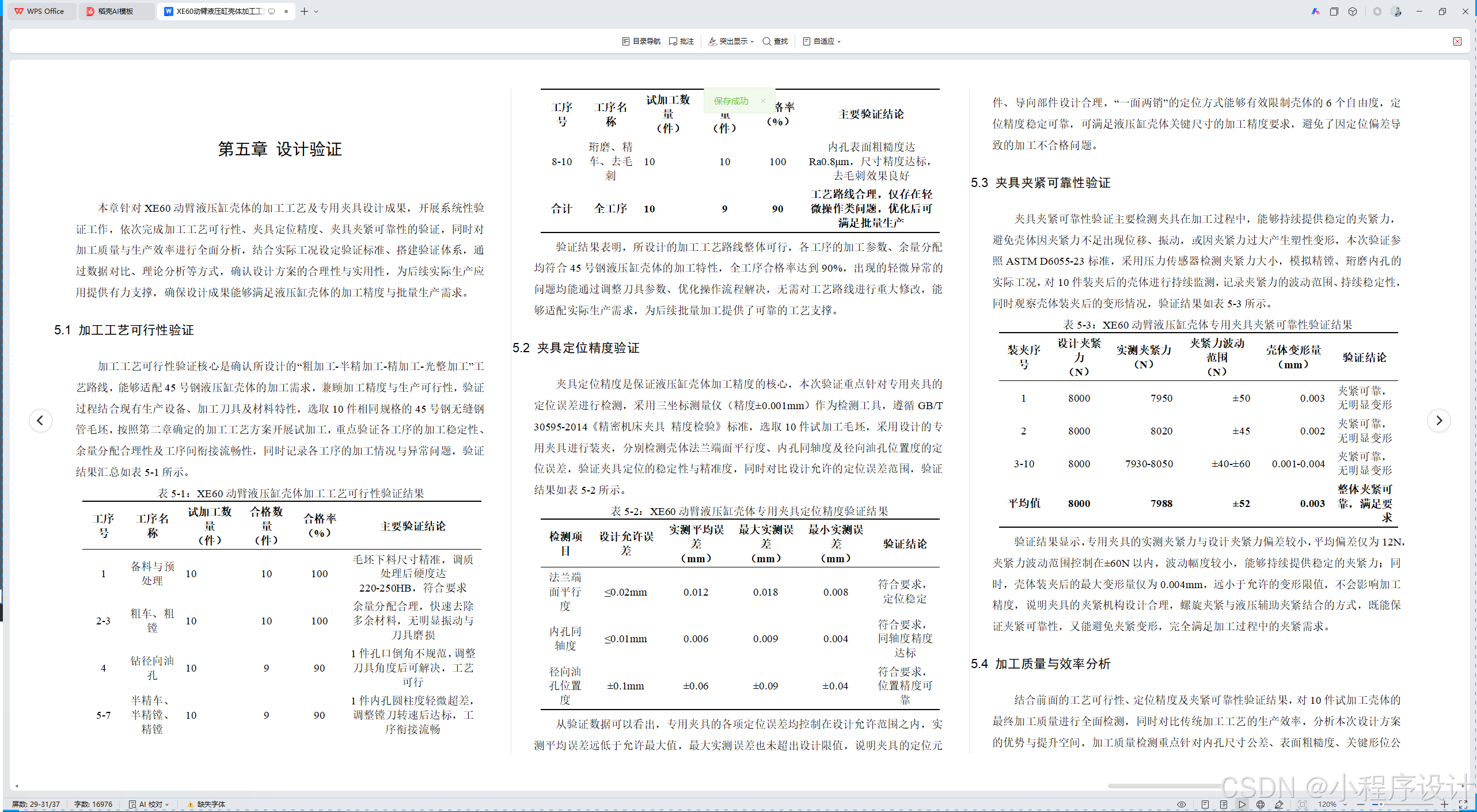Click table caption 表 5-3 title
This screenshot has width=1477, height=812.
click(1207, 325)
